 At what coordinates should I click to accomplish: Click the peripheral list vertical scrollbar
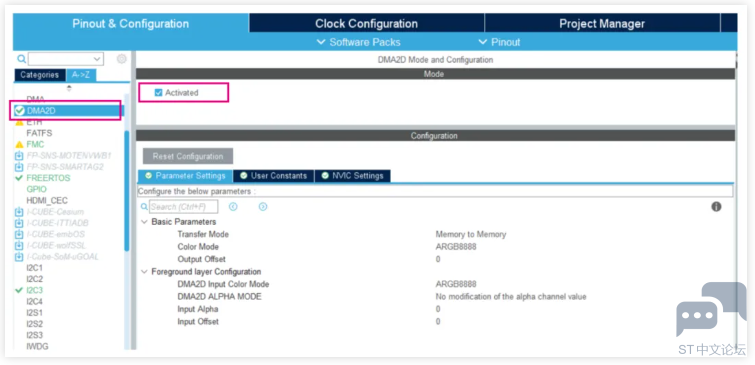(127, 191)
